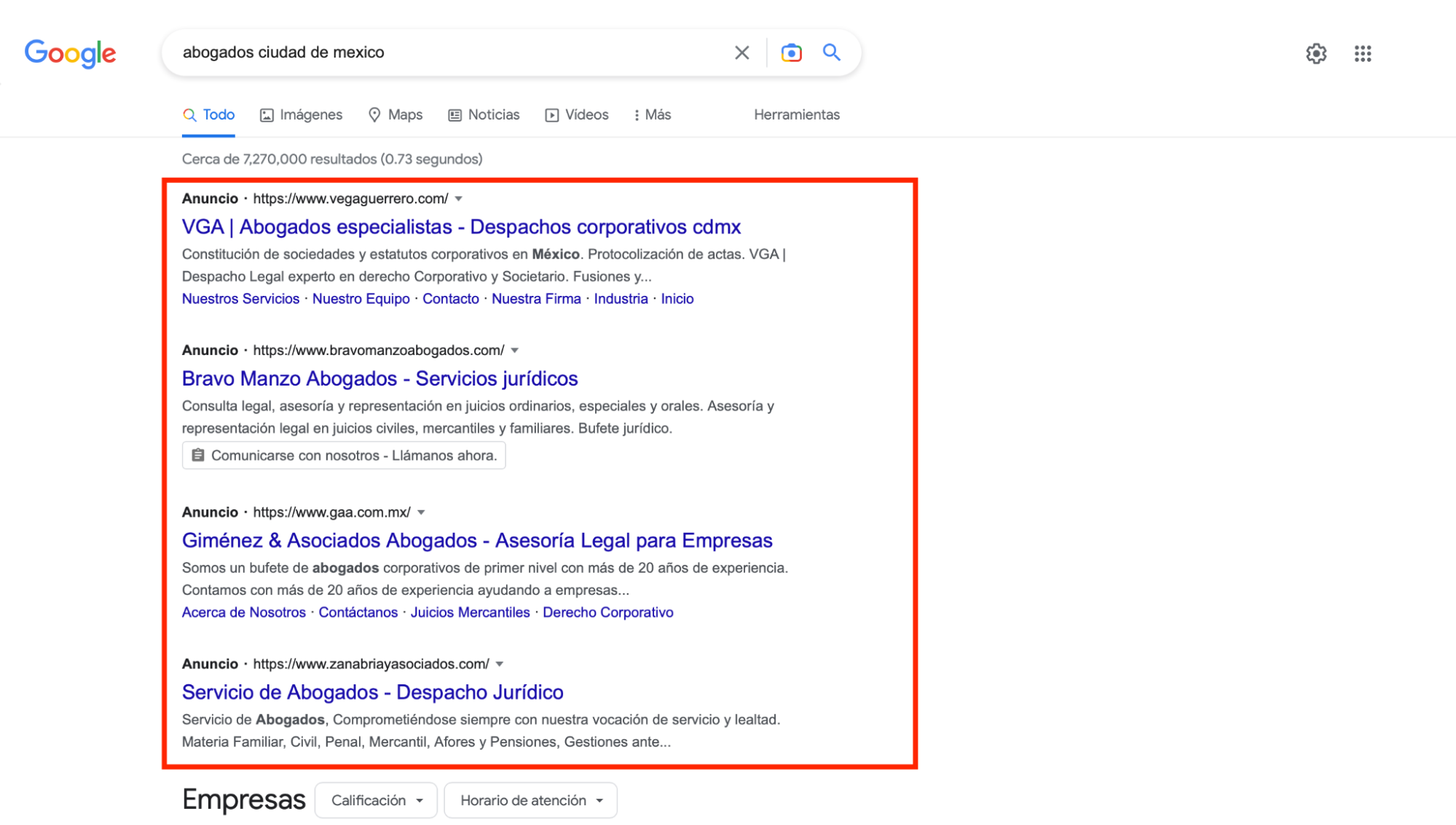Open Servicio de Abogados - Despacho Jurídico link
This screenshot has width=1456, height=825.
tap(372, 692)
